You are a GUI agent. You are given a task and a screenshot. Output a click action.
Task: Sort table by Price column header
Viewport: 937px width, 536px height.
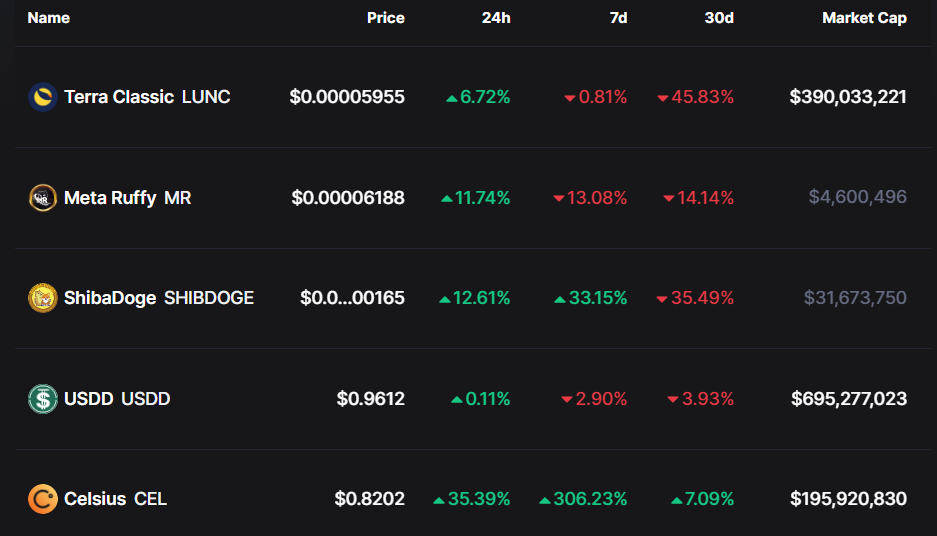click(x=385, y=18)
